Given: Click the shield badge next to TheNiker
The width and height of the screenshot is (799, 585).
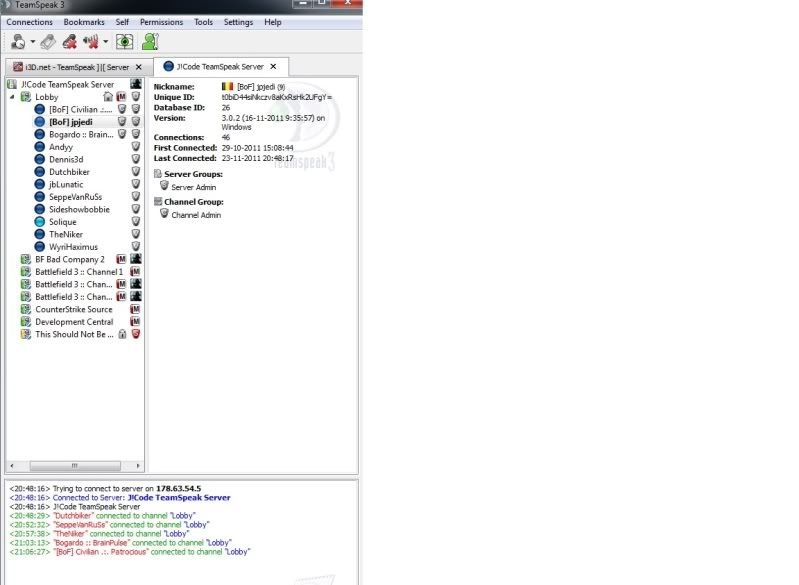Looking at the screenshot, I should (136, 234).
